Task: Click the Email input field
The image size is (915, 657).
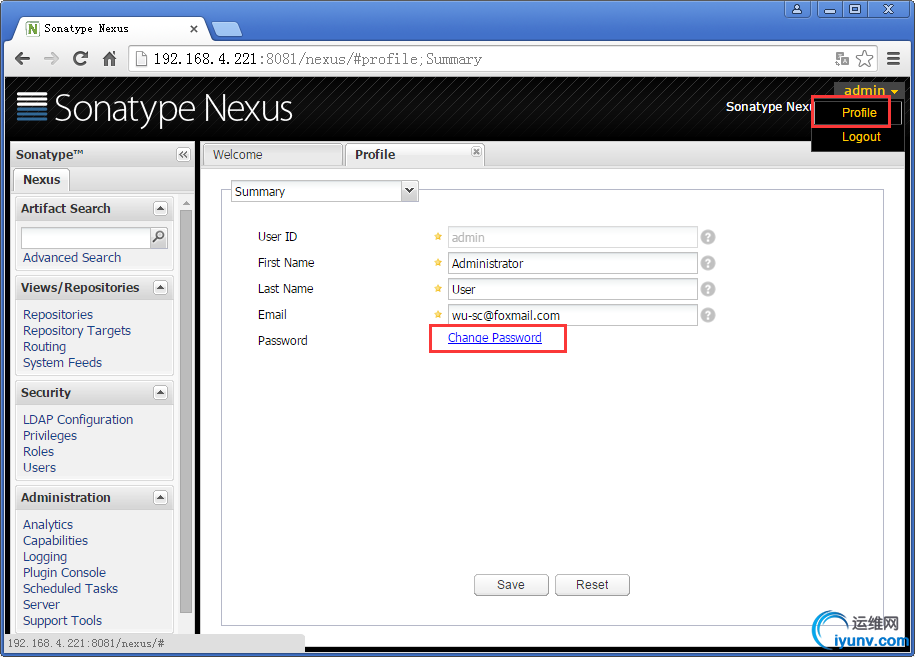Action: tap(572, 315)
